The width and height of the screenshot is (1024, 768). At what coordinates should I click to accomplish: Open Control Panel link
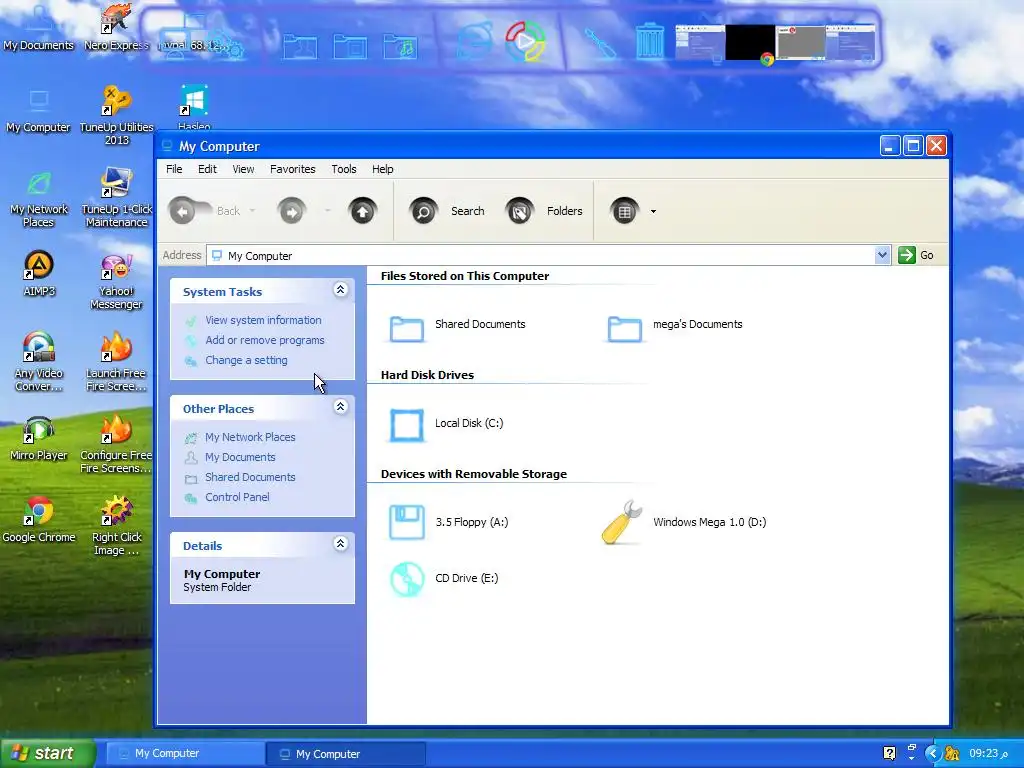(237, 497)
